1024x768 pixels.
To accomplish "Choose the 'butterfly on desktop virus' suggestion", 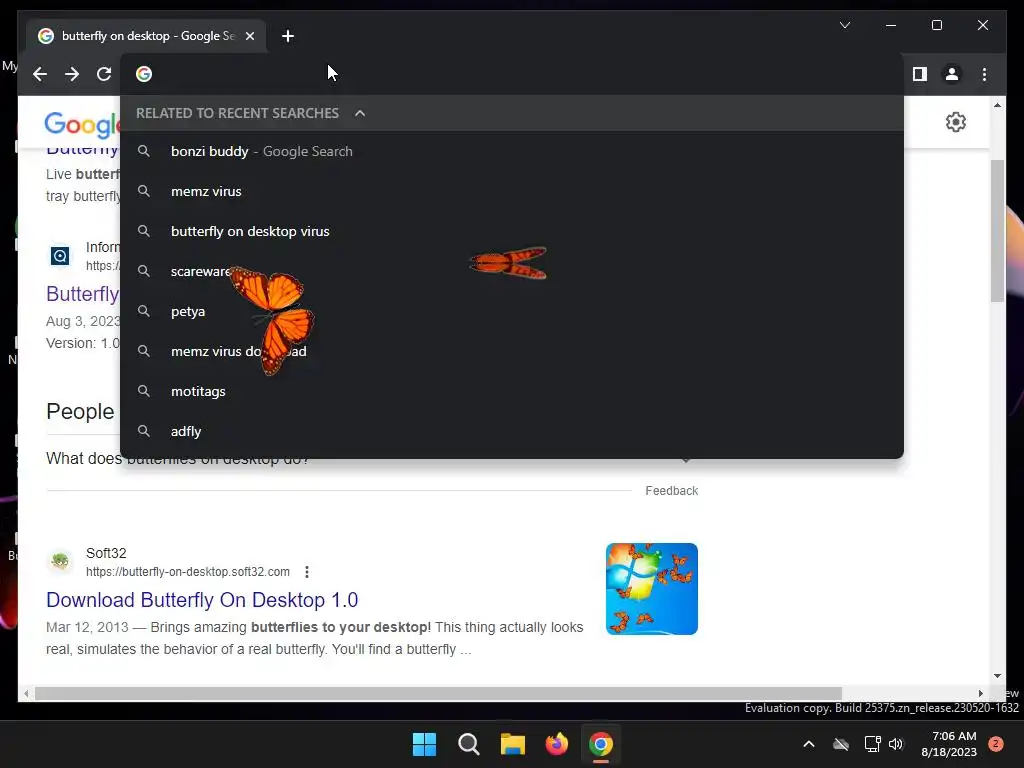I will tap(512, 231).
